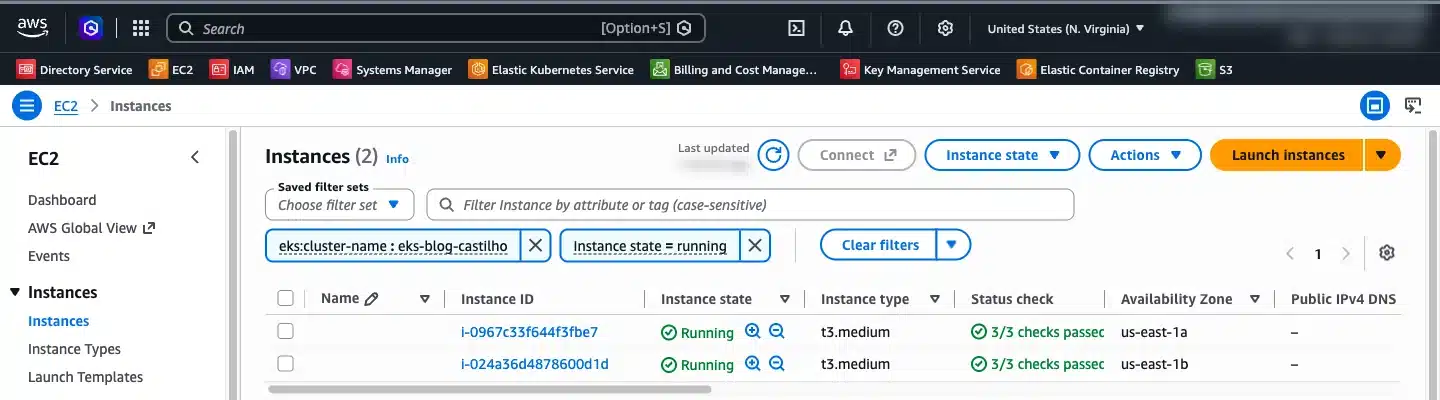1440x400 pixels.
Task: Select checkbox for instance i-024a36d4878600d1d
Action: click(286, 363)
